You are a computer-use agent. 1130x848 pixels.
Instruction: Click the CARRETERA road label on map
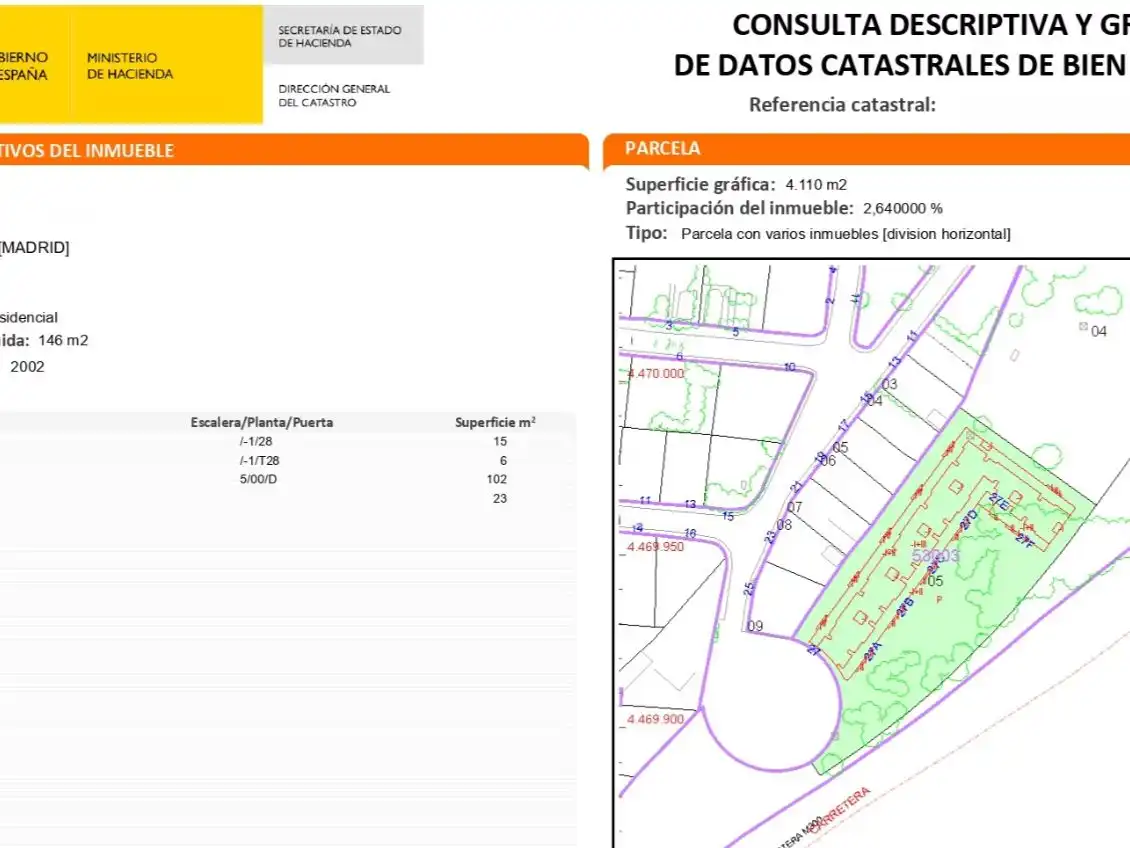coord(840,810)
